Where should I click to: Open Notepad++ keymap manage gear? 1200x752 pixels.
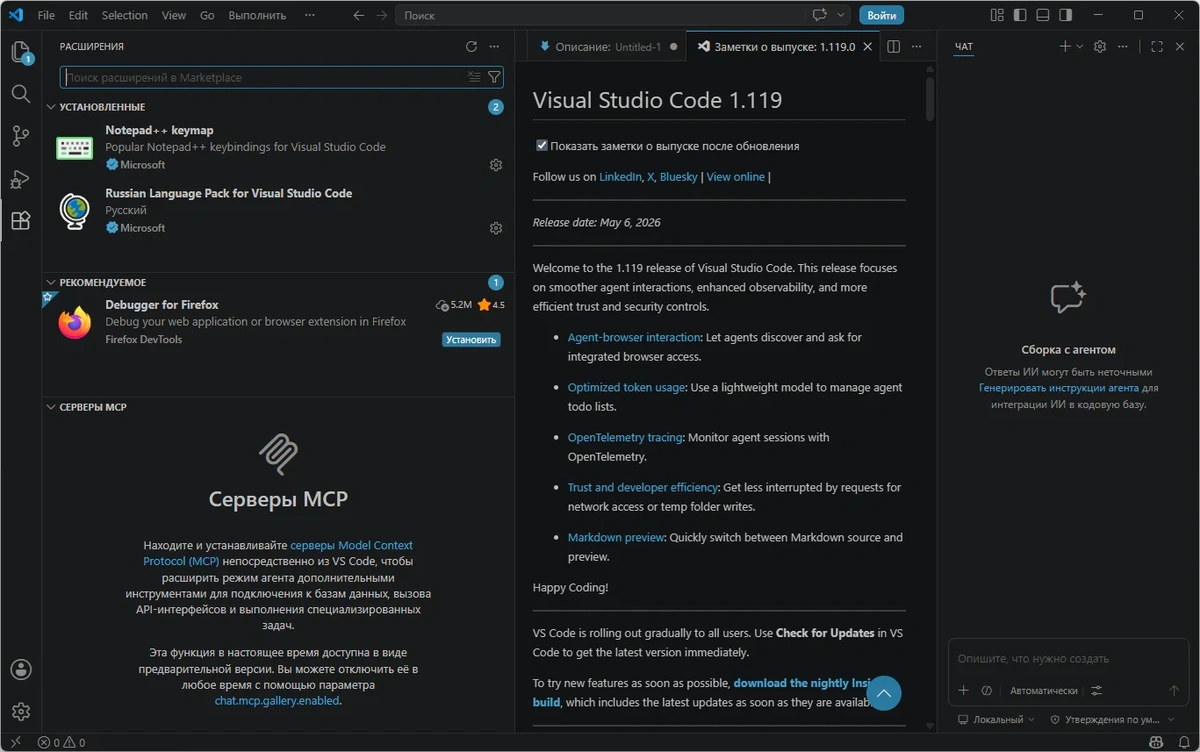495,165
